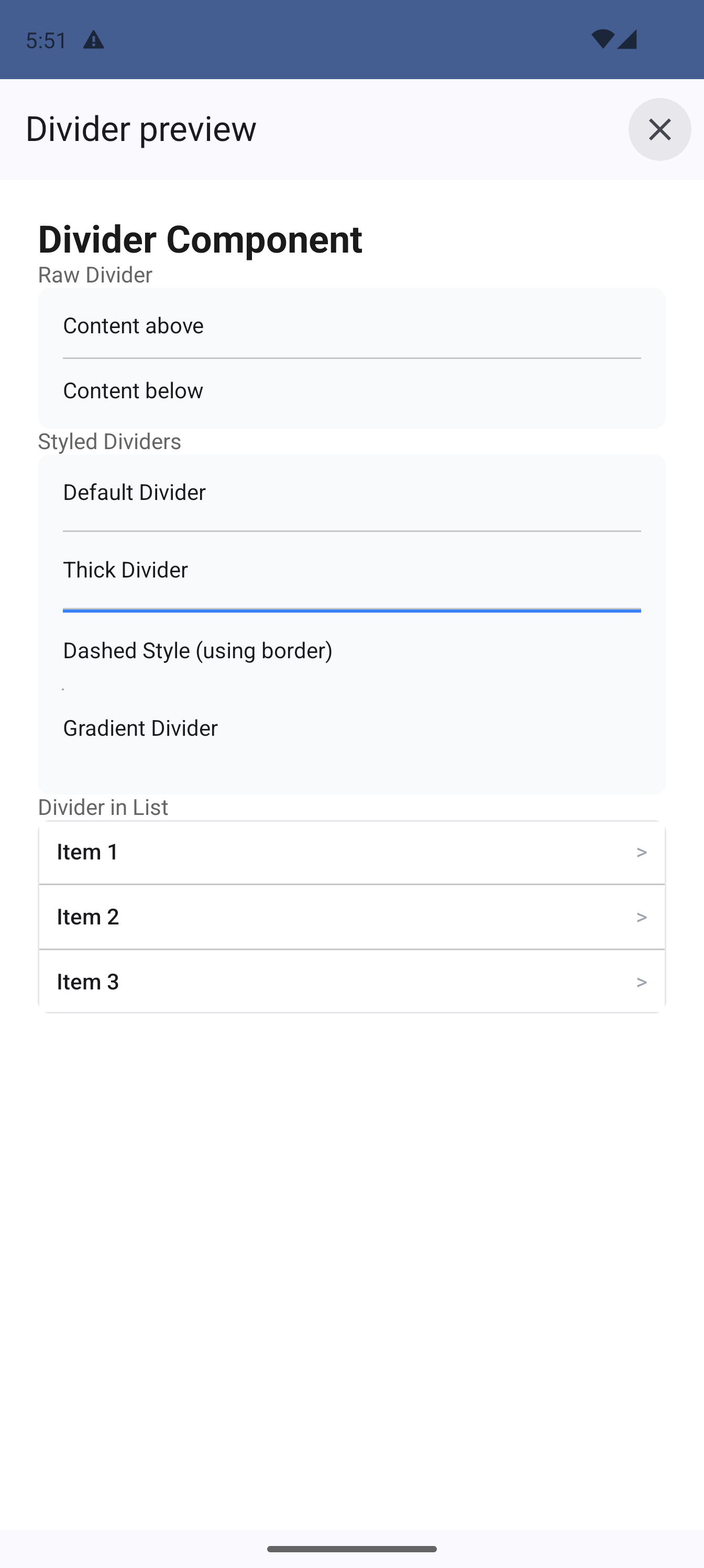Tap the Gradient Divider label
Screen dimensions: 704x1568
[140, 728]
